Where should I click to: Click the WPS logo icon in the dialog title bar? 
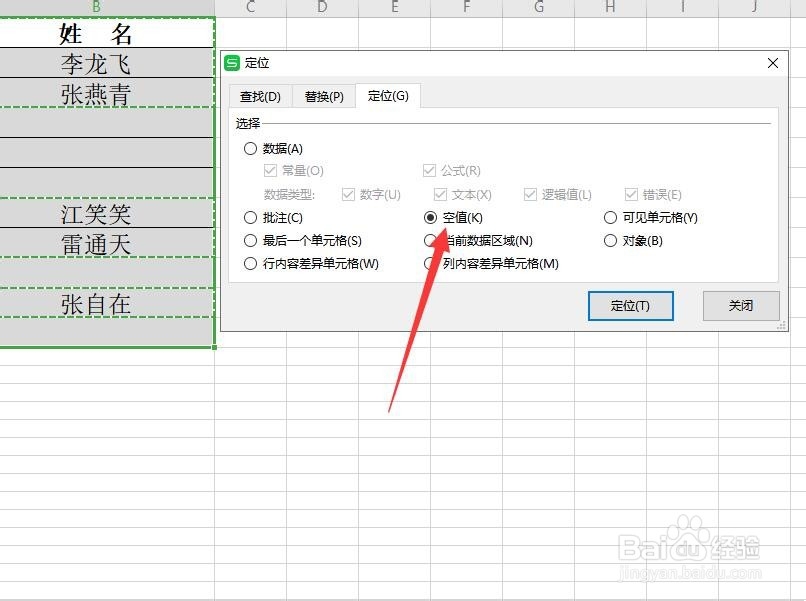tap(232, 63)
